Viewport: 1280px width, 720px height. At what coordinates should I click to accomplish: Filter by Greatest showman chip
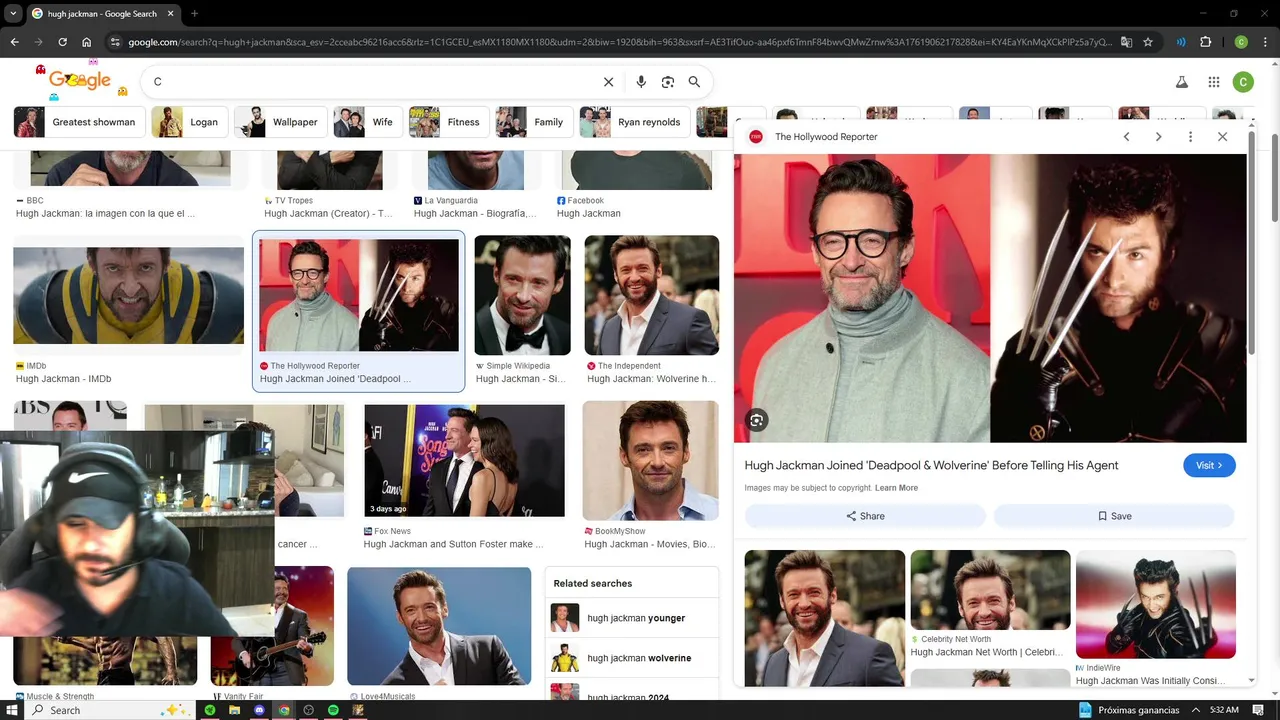click(x=77, y=122)
